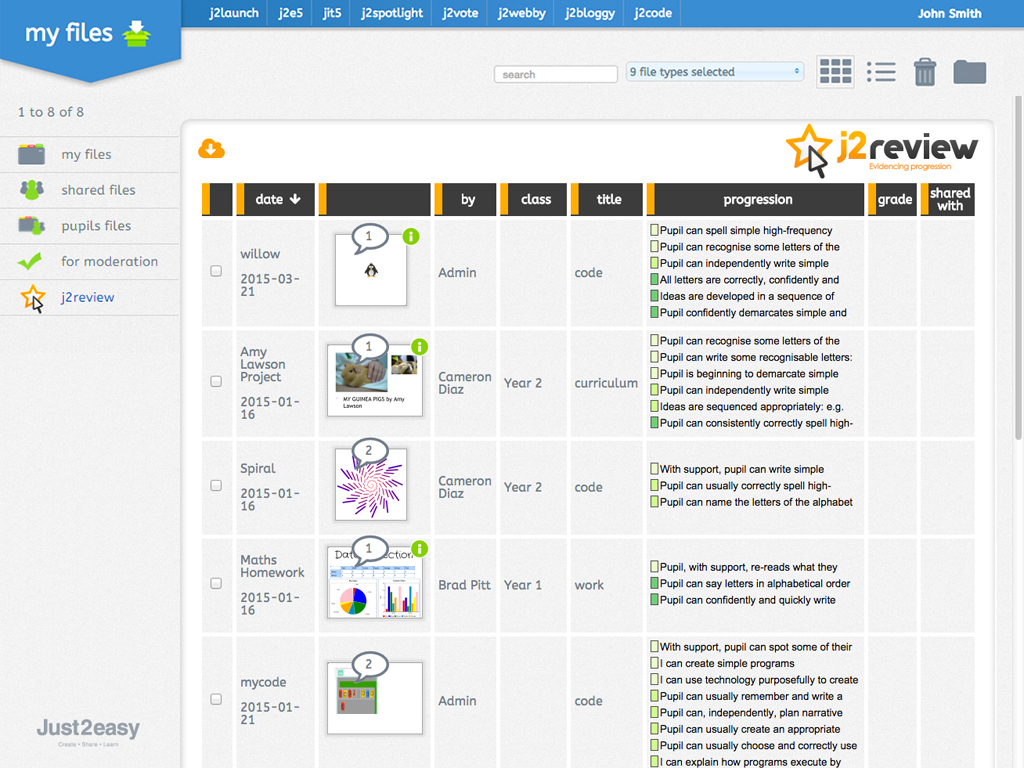Select the Amy Lawson Project checkbox
1024x768 pixels.
[x=216, y=381]
